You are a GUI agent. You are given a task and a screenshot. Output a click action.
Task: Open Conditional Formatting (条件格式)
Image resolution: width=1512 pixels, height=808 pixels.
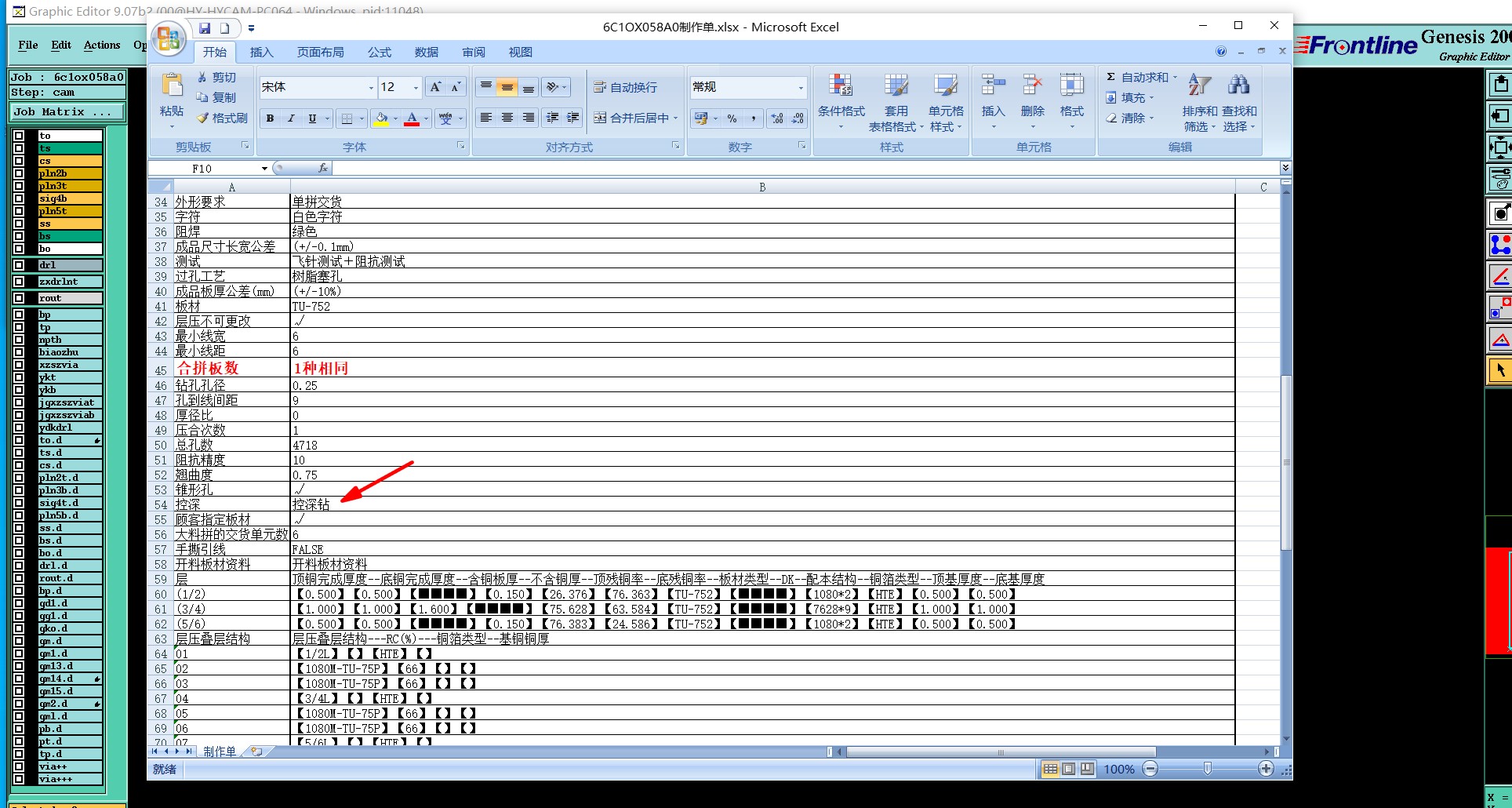click(841, 102)
